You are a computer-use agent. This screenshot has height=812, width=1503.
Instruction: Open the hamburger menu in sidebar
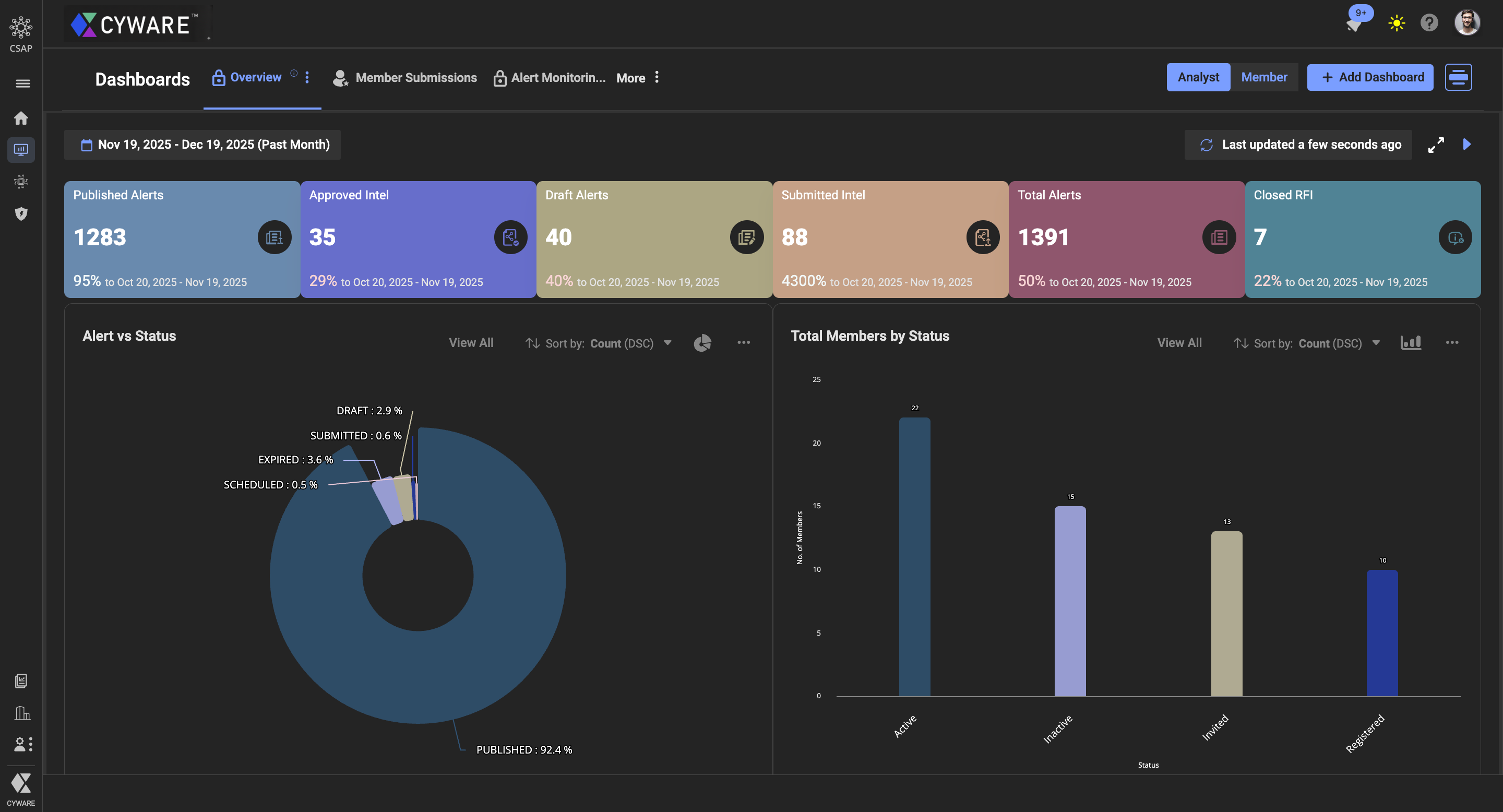coord(22,83)
